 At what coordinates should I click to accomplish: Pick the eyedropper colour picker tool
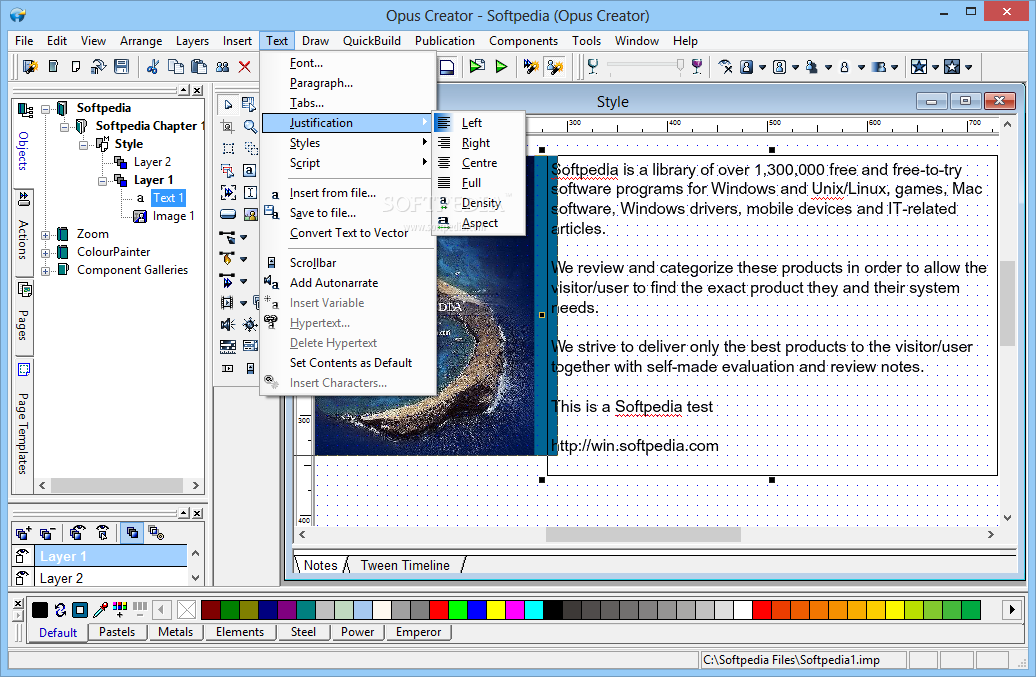coord(100,609)
